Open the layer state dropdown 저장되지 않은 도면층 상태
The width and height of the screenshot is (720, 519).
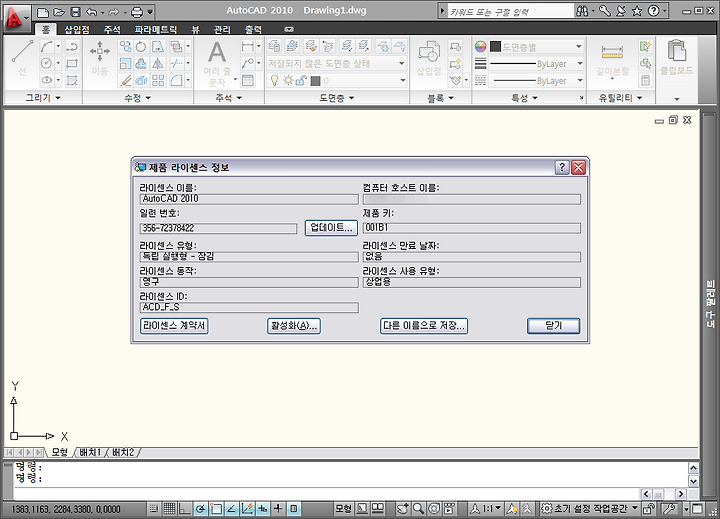(337, 63)
